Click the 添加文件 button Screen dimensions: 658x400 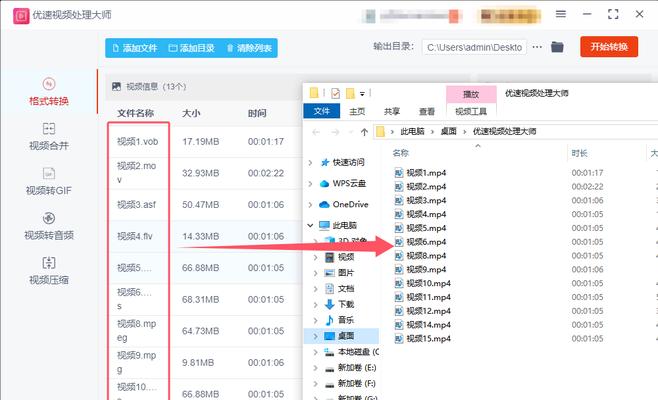[x=135, y=48]
